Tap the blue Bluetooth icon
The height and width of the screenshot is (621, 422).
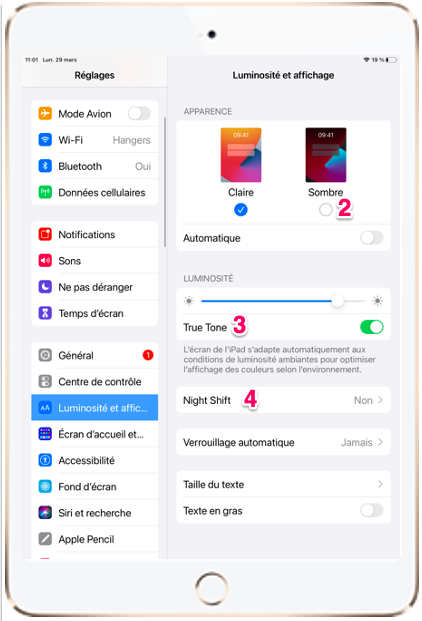[45, 166]
